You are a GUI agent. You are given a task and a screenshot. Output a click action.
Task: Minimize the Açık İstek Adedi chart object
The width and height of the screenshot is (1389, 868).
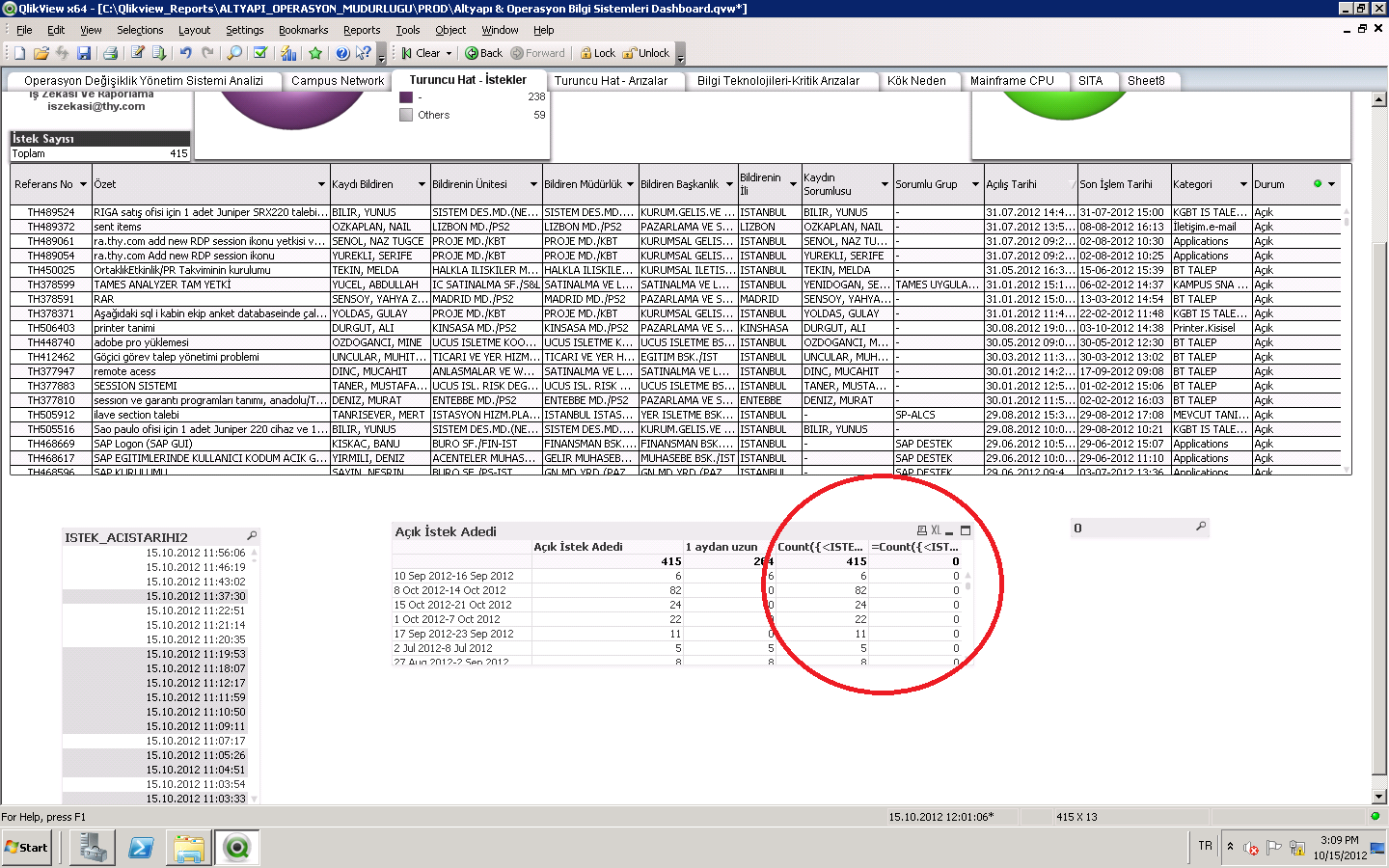(x=949, y=531)
